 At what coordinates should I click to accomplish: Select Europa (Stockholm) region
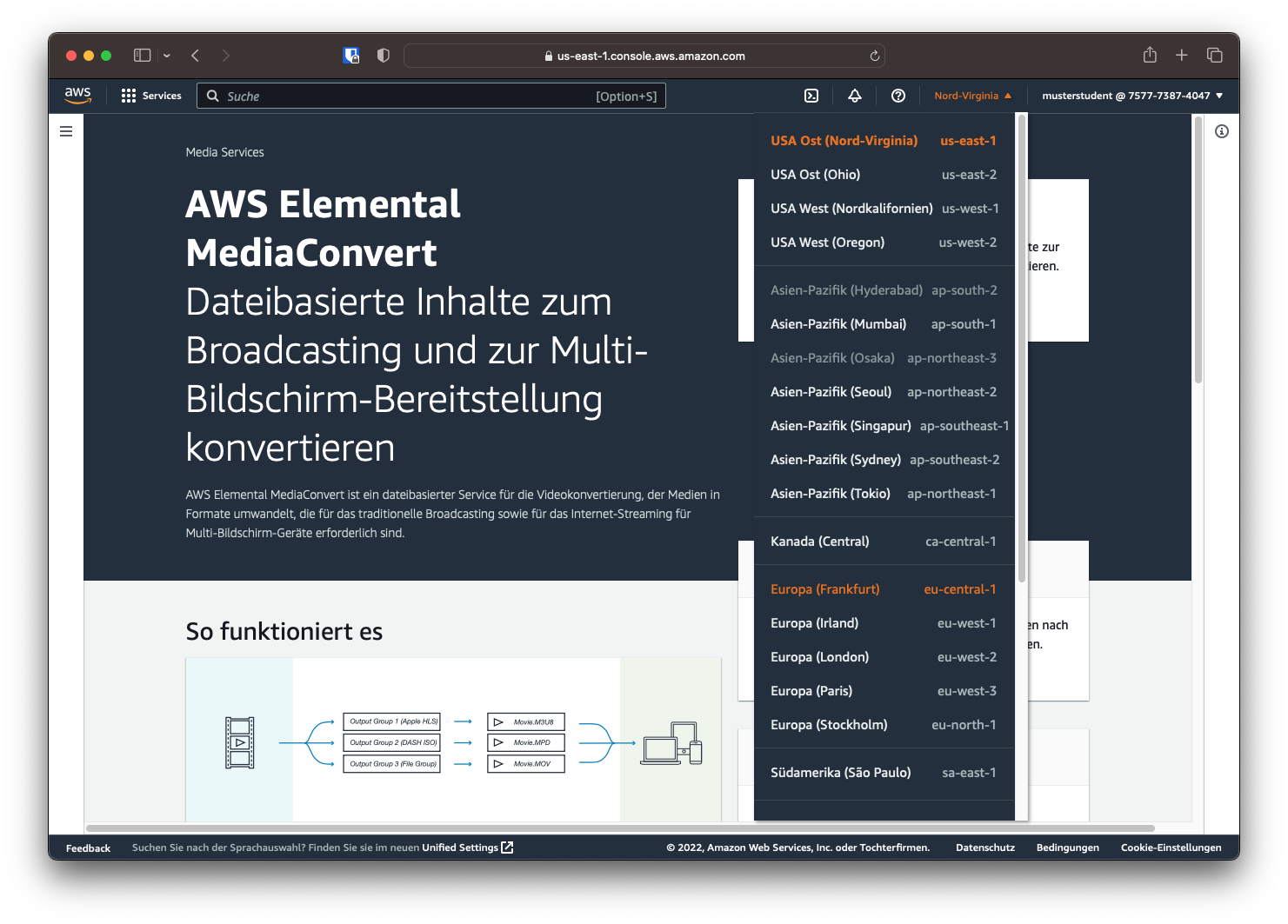[x=884, y=725]
